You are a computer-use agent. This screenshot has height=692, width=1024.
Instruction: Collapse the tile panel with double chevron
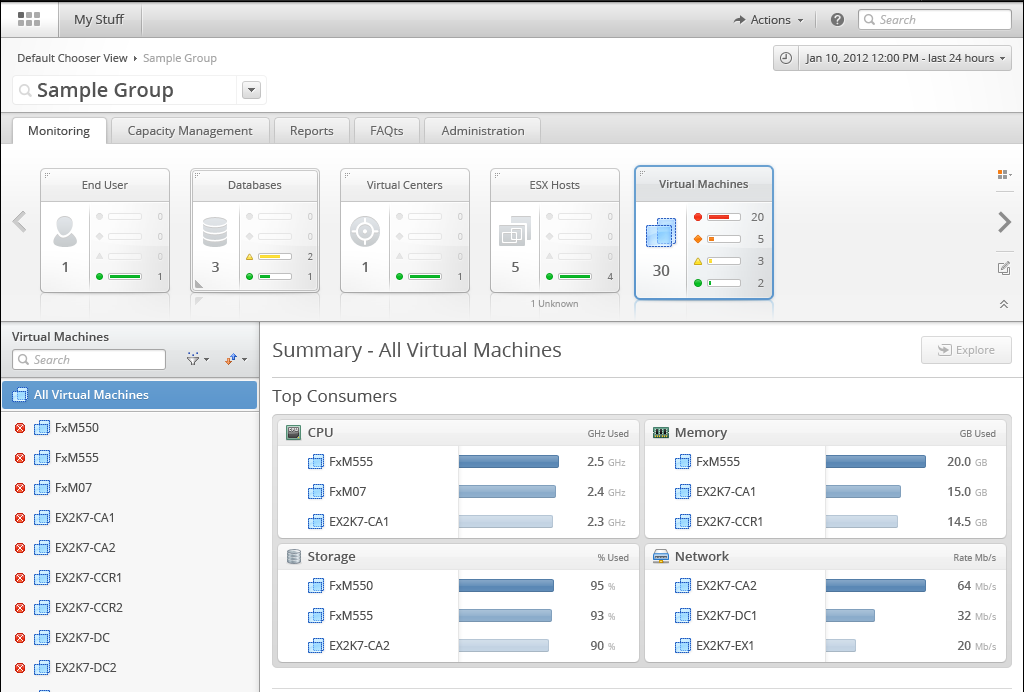click(x=1004, y=304)
